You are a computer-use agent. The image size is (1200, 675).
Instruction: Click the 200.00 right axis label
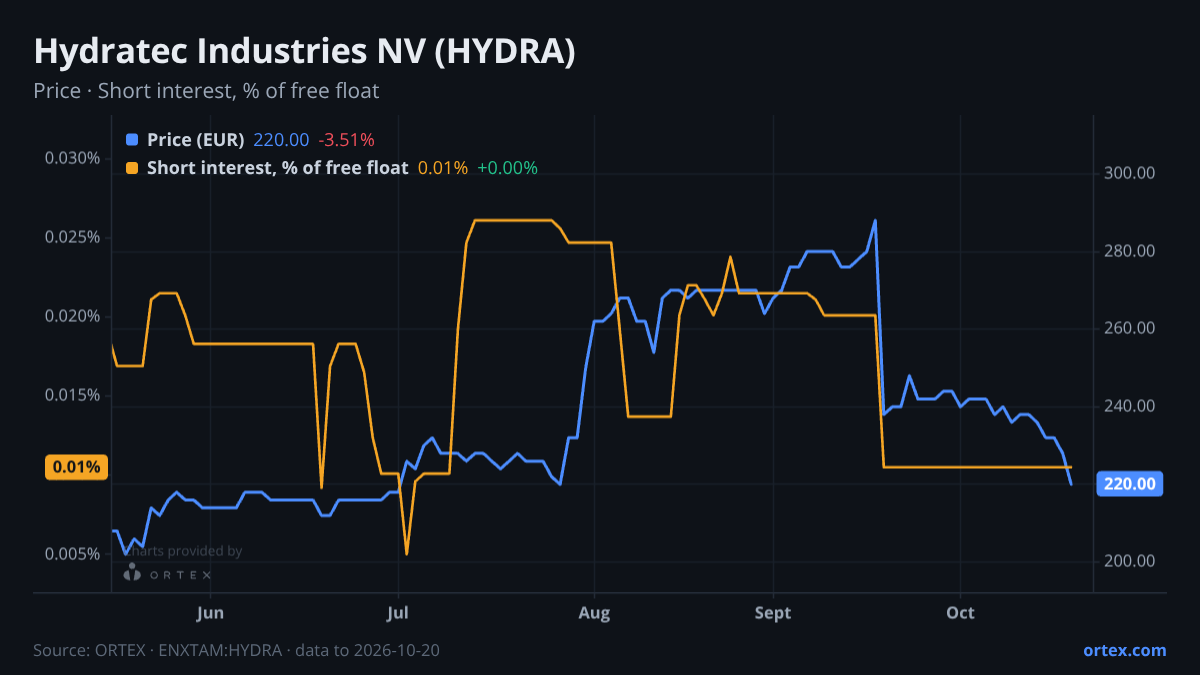(x=1130, y=561)
